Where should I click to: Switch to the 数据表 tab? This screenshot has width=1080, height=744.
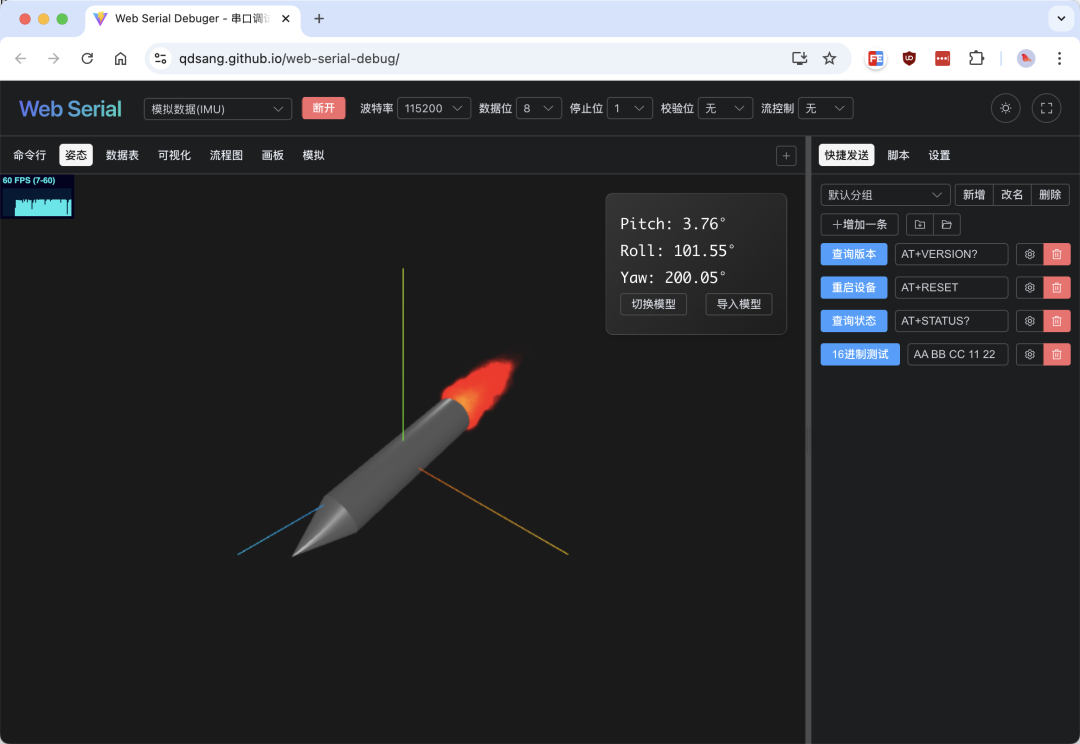pyautogui.click(x=122, y=155)
